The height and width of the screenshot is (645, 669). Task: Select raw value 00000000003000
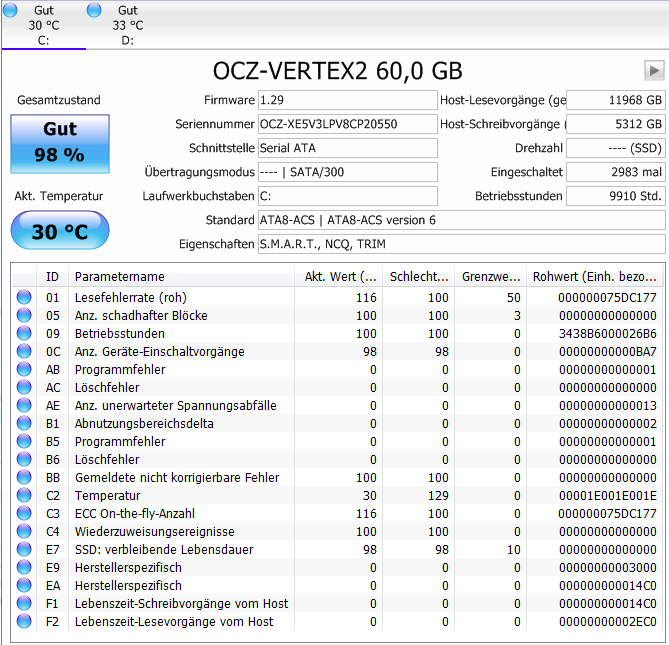coord(608,568)
